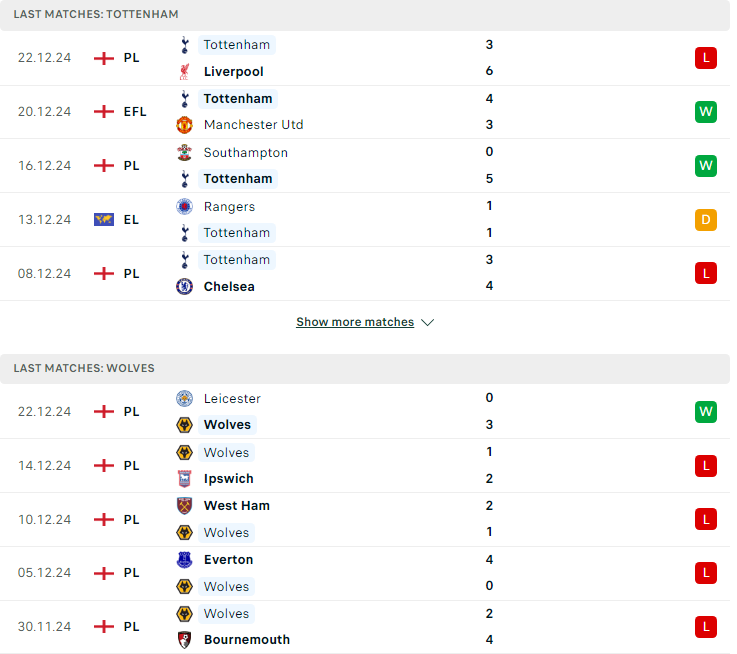The image size is (737, 654).
Task: Open the Wolves vs Bournemouth match row
Action: 365,627
